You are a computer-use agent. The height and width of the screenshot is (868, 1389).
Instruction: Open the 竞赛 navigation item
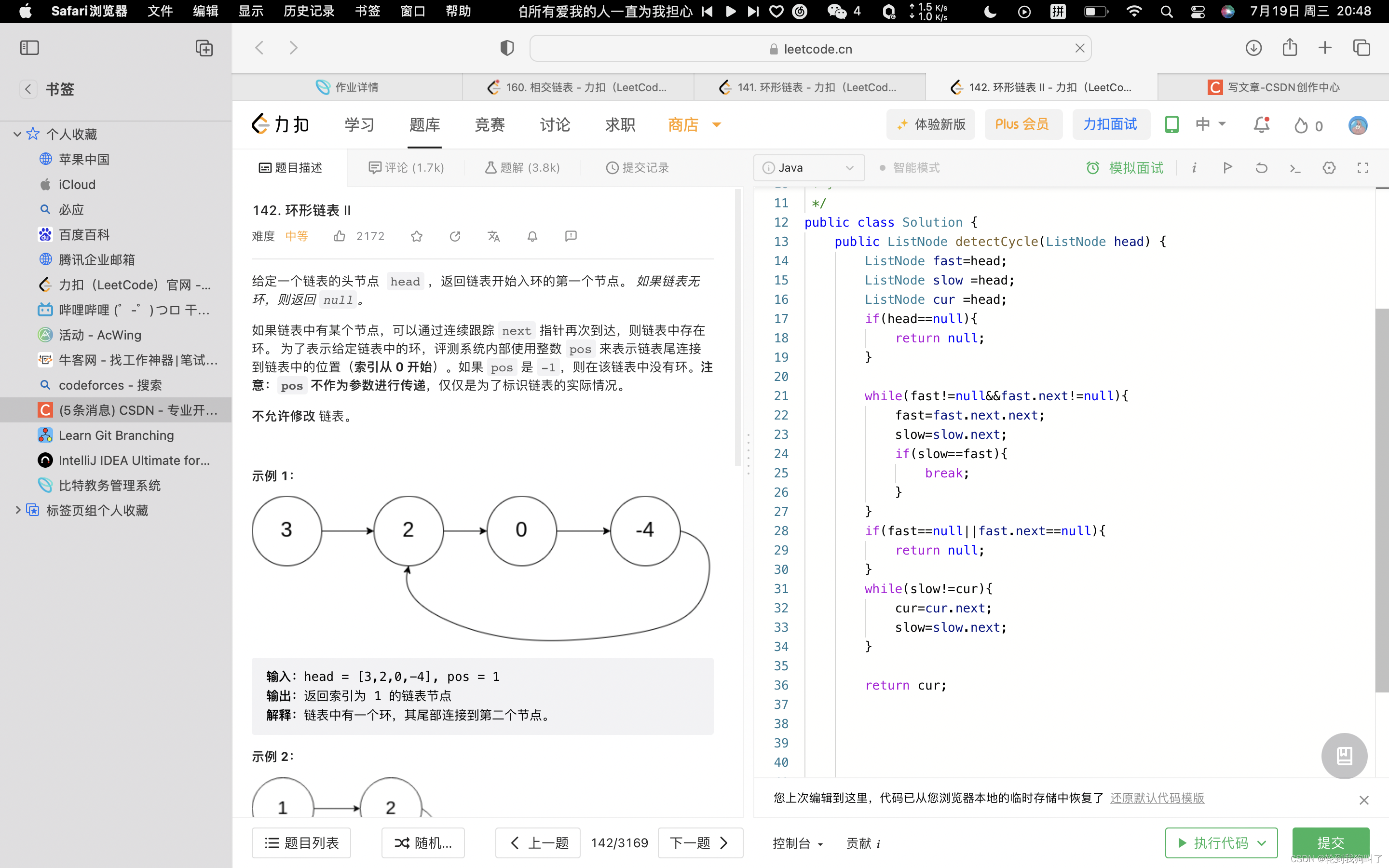[490, 124]
